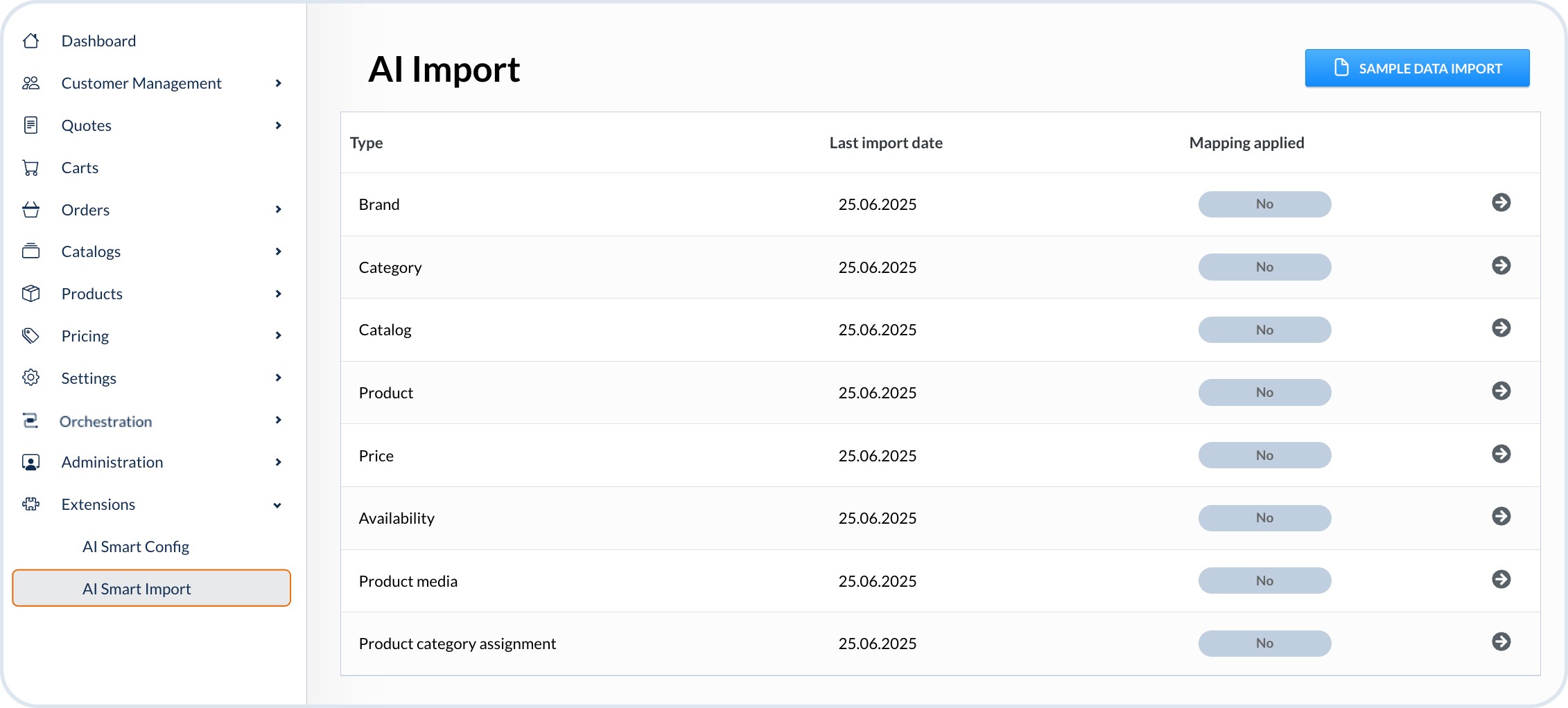The image size is (1568, 708).
Task: Open the Product media row arrow icon
Action: point(1501,579)
